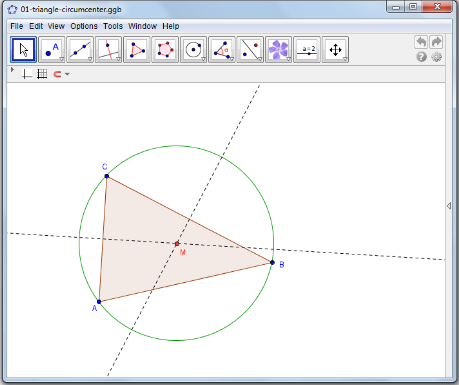This screenshot has width=459, height=385.
Task: Open the Options menu
Action: coord(84,26)
